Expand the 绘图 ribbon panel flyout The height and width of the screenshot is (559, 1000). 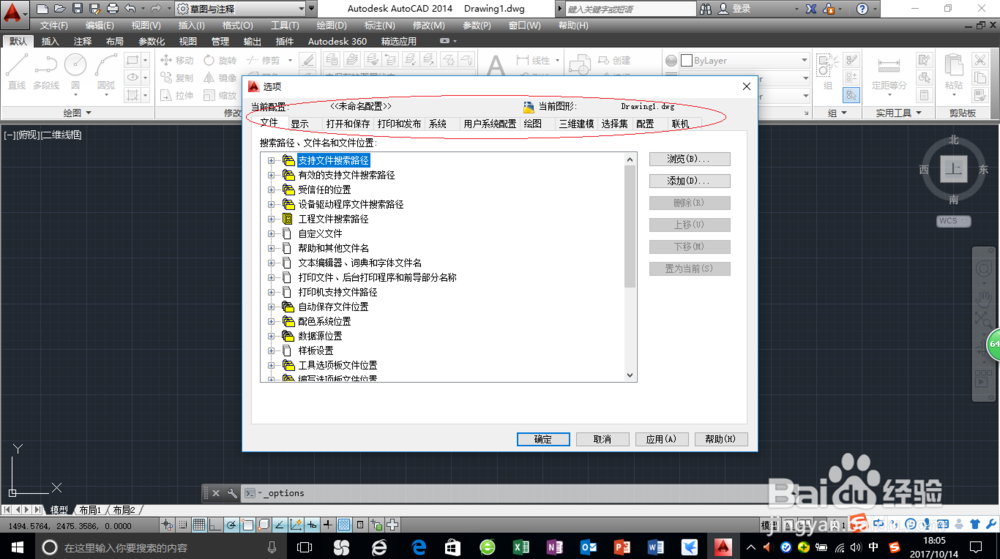(x=78, y=113)
